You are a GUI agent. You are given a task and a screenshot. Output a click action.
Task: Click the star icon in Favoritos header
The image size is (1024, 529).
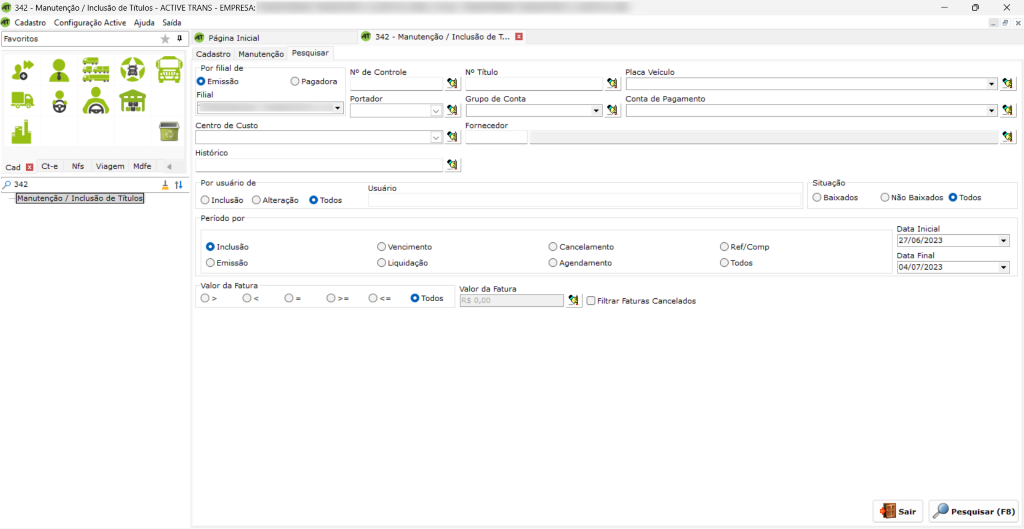pos(165,39)
